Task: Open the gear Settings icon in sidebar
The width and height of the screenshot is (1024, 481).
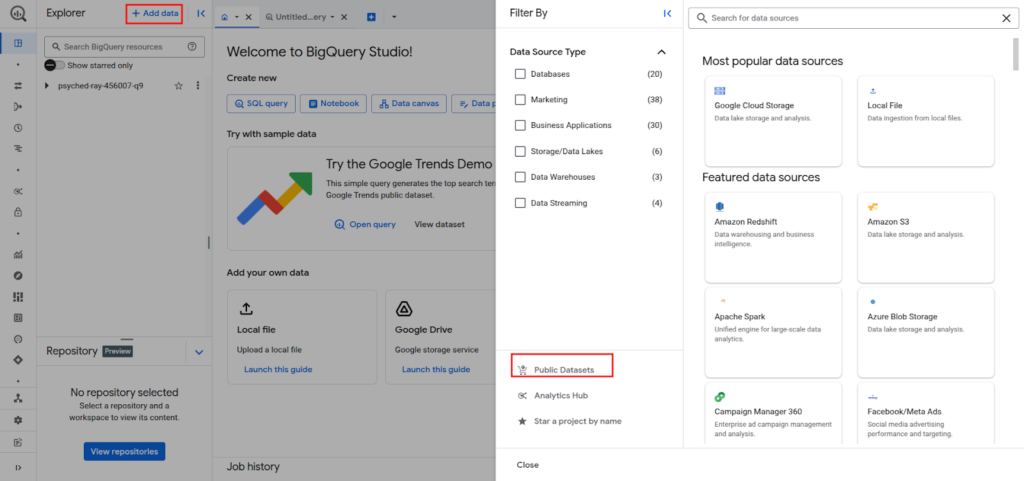Action: [x=18, y=420]
